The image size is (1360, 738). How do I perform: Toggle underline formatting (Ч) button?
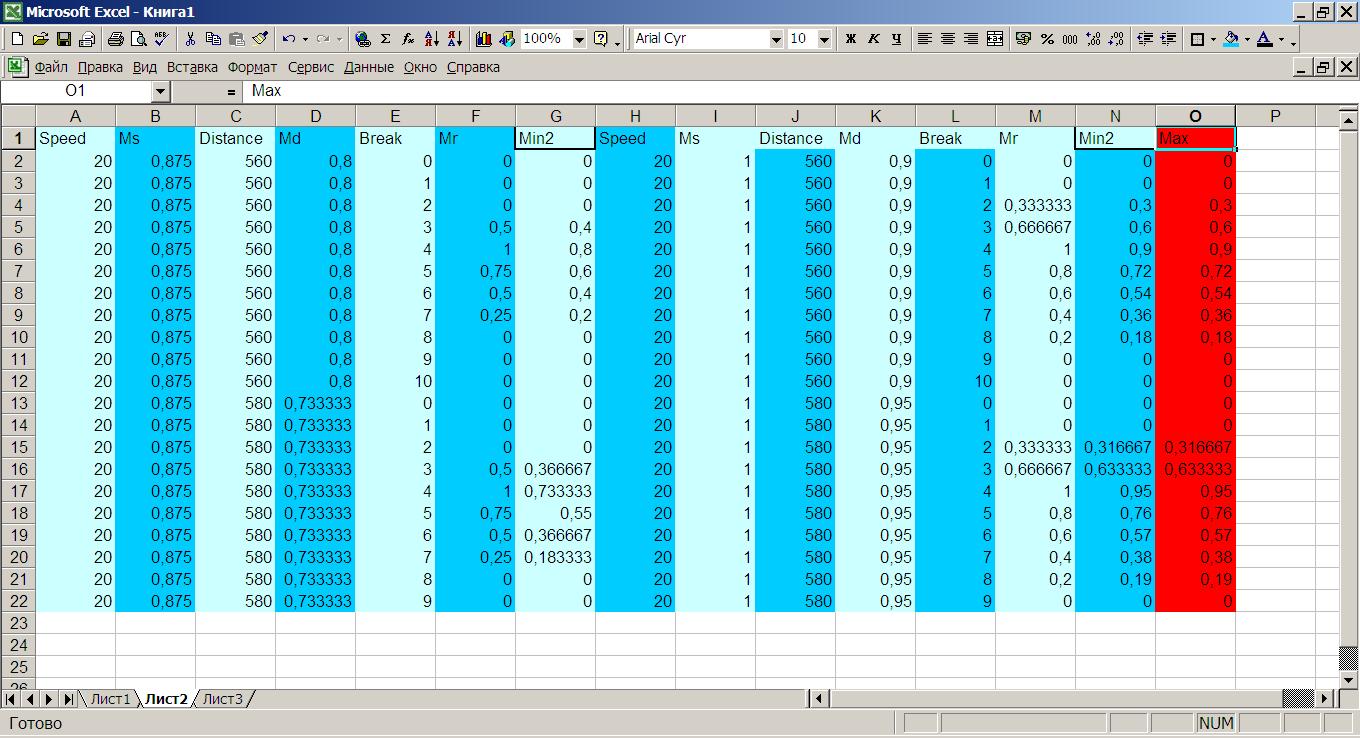[x=896, y=39]
